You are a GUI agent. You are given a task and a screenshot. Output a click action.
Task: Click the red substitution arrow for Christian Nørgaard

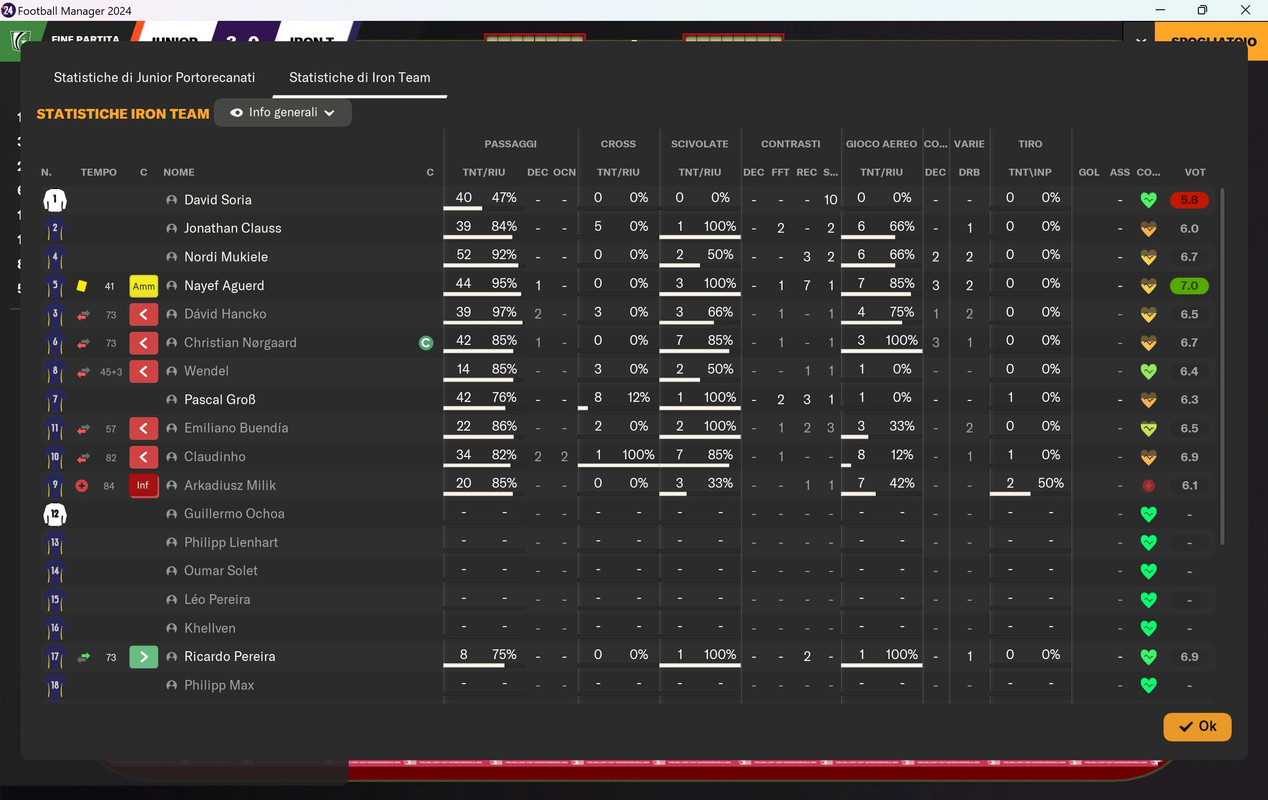(144, 343)
